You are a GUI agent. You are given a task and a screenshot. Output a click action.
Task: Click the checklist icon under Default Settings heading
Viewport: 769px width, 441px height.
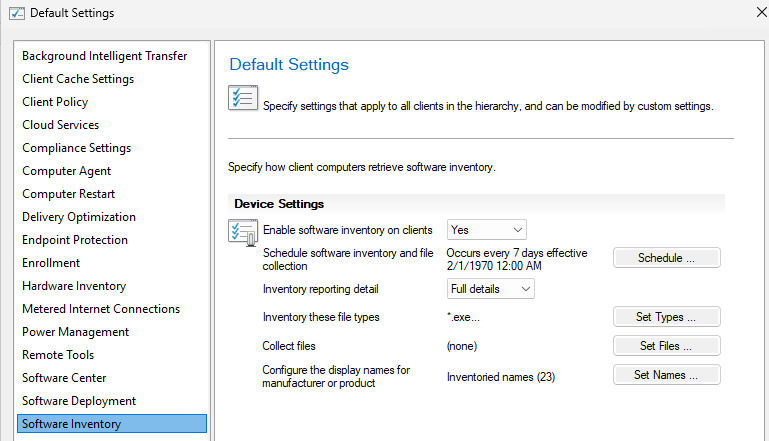click(x=243, y=99)
